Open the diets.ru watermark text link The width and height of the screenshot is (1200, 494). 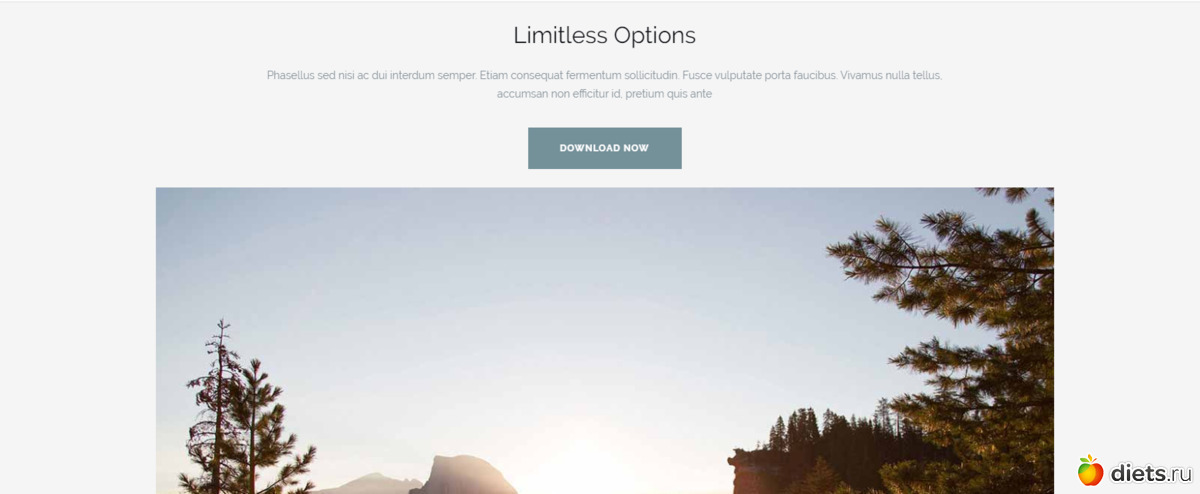coord(1151,472)
